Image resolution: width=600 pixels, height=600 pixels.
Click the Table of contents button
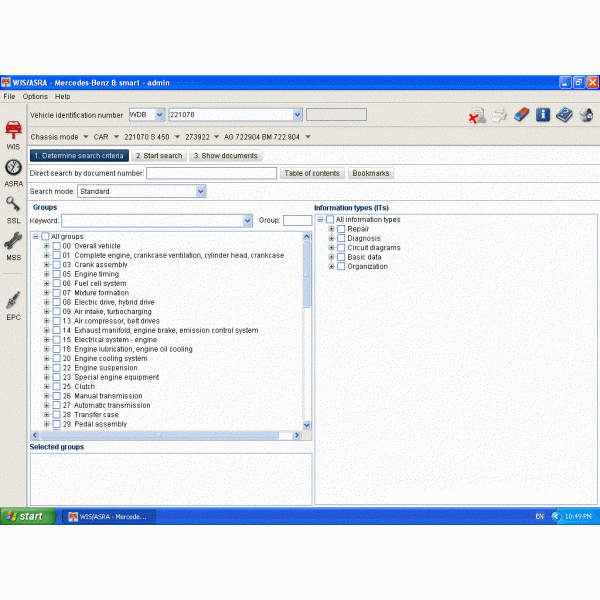tap(312, 173)
